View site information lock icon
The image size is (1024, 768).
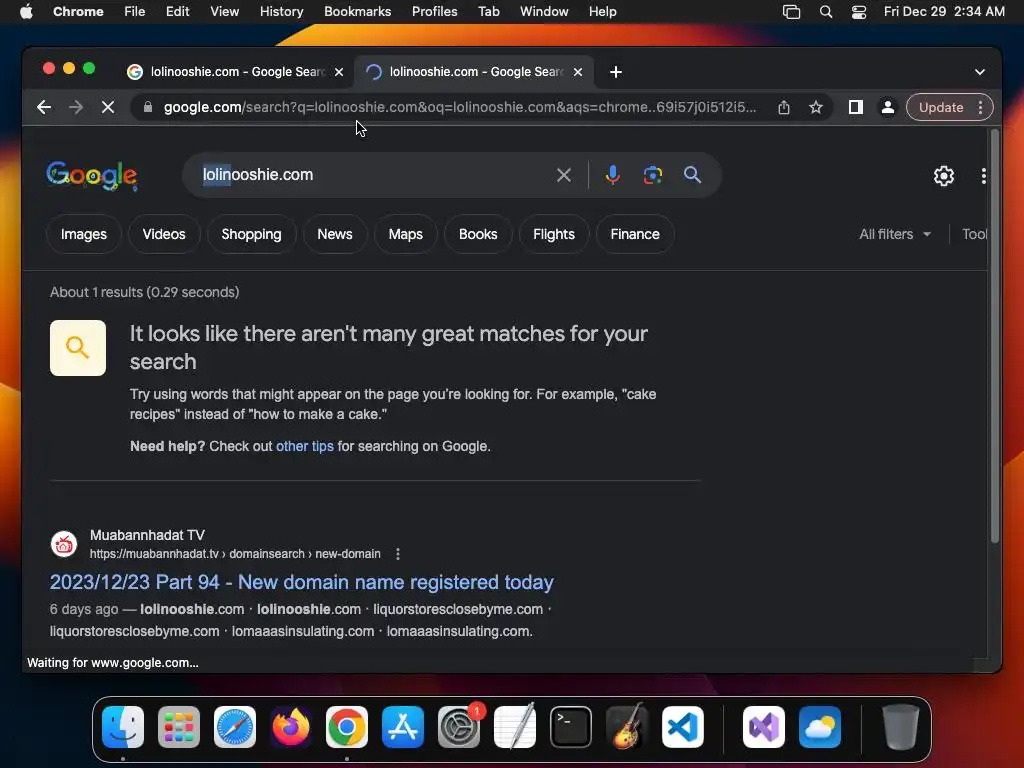pyautogui.click(x=148, y=107)
